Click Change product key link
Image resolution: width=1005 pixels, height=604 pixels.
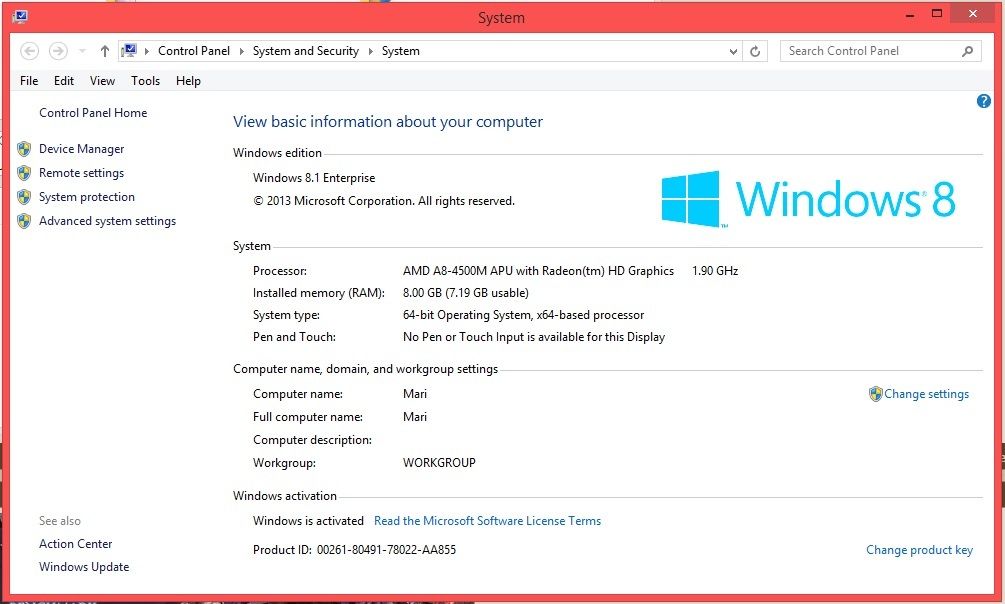tap(919, 550)
